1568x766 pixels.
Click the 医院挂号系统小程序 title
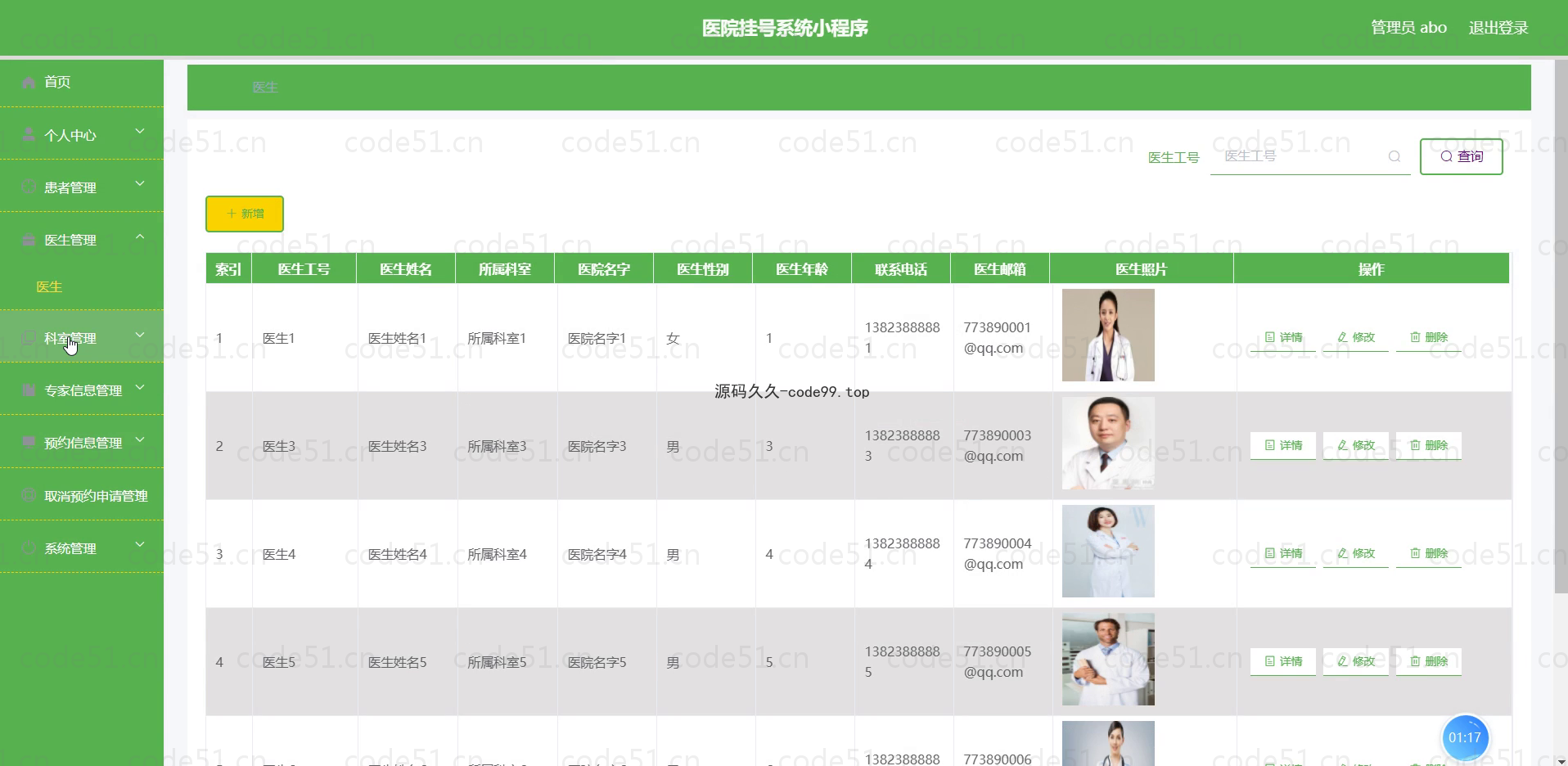[x=785, y=28]
